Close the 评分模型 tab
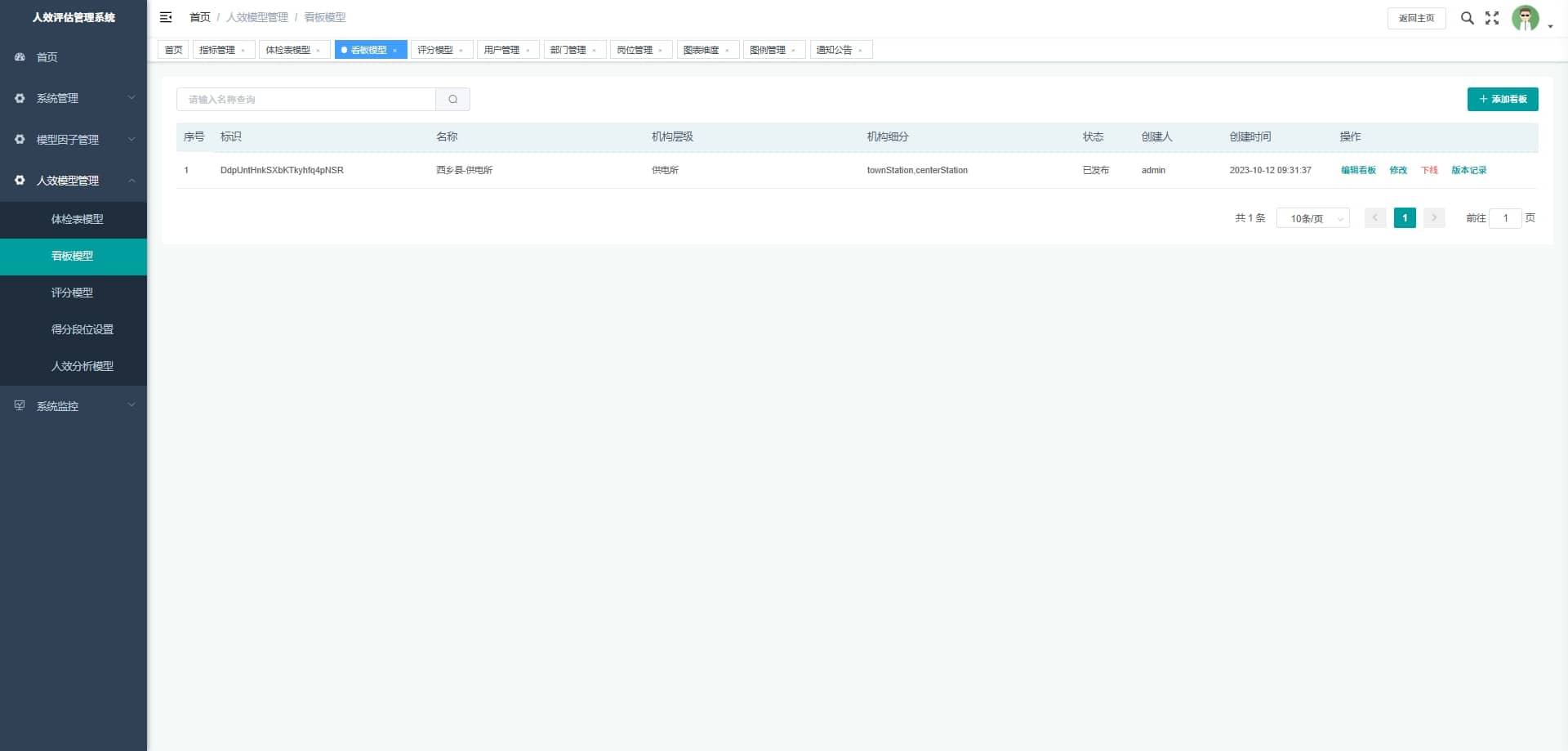Screen dimensions: 1568x751 click(461, 51)
